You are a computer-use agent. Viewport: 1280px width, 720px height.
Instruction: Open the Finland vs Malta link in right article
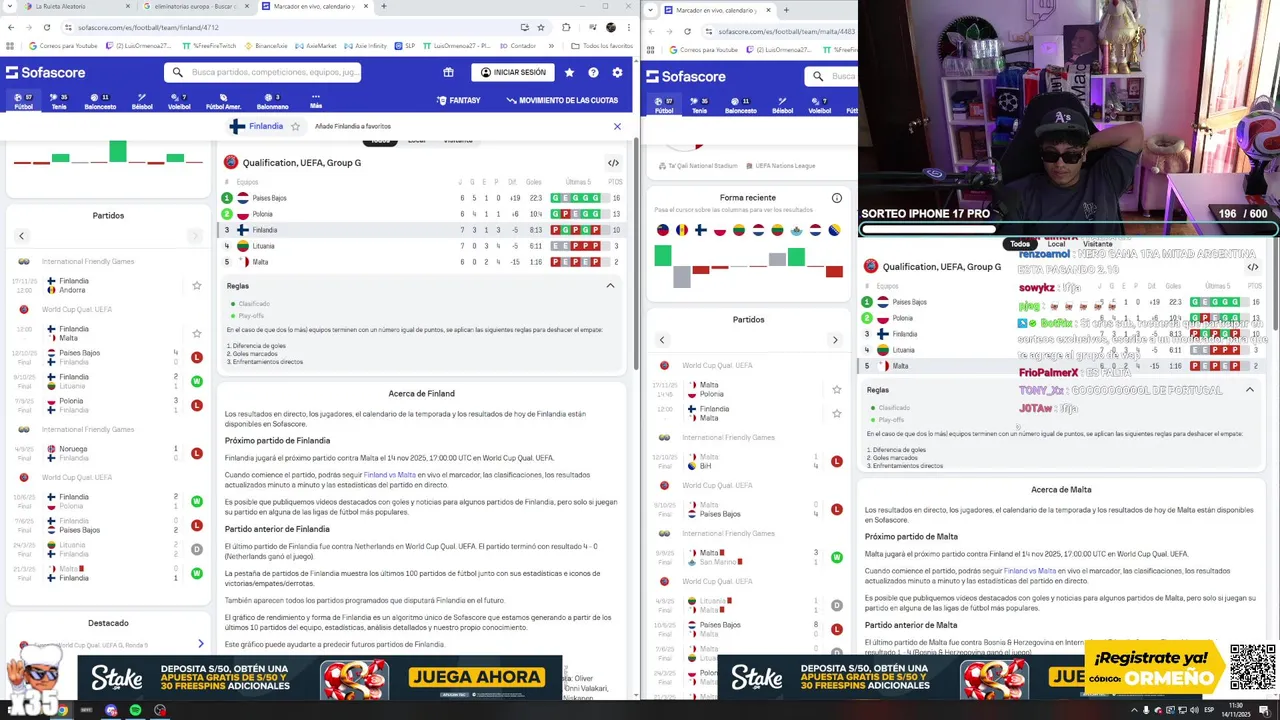(x=1030, y=571)
